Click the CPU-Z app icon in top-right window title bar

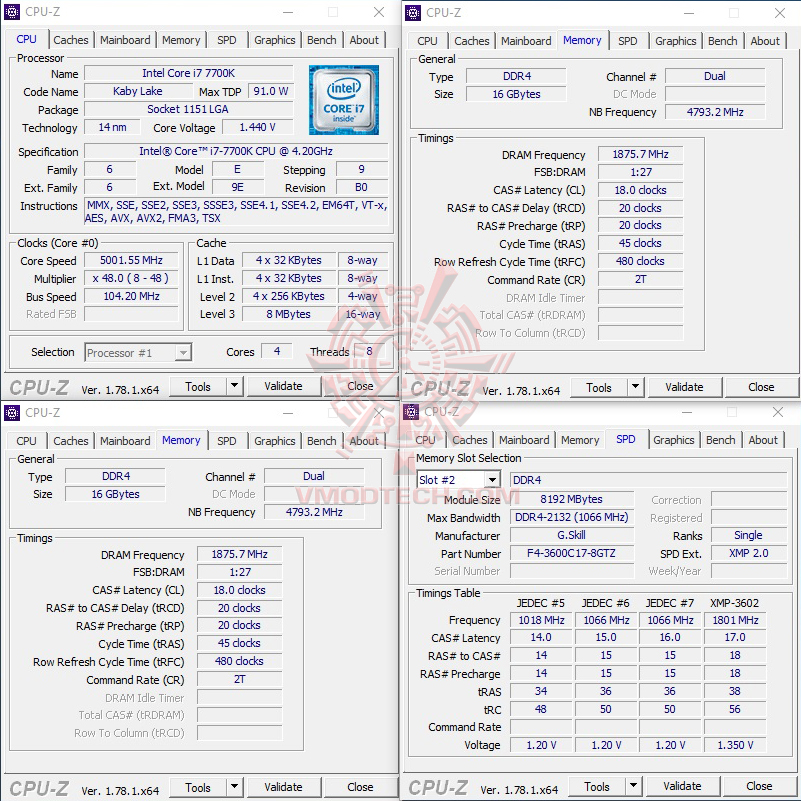pyautogui.click(x=413, y=13)
